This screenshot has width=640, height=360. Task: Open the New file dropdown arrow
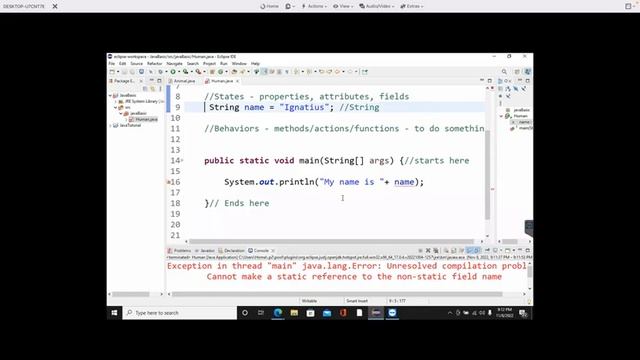click(118, 72)
